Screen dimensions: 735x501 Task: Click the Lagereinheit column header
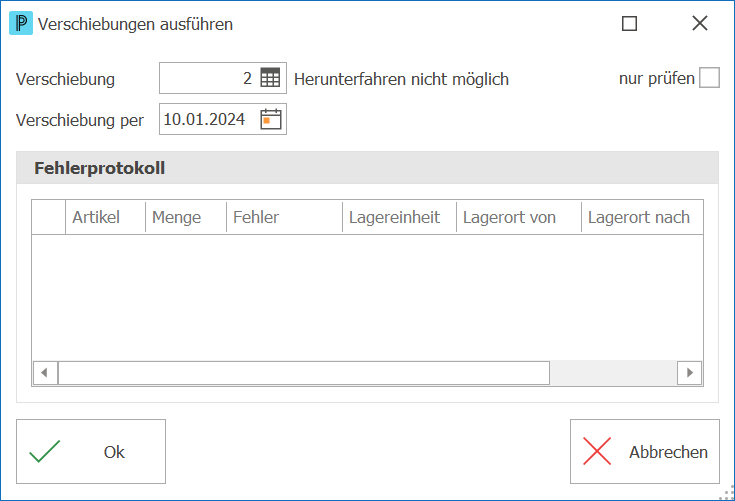(x=399, y=217)
